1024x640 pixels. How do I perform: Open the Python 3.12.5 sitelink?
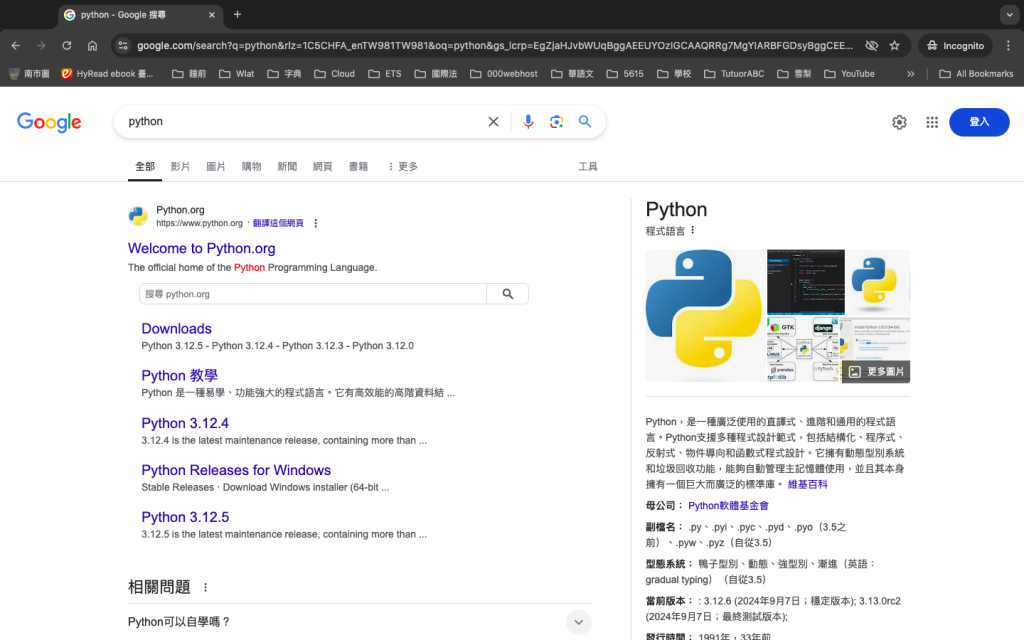coord(185,517)
